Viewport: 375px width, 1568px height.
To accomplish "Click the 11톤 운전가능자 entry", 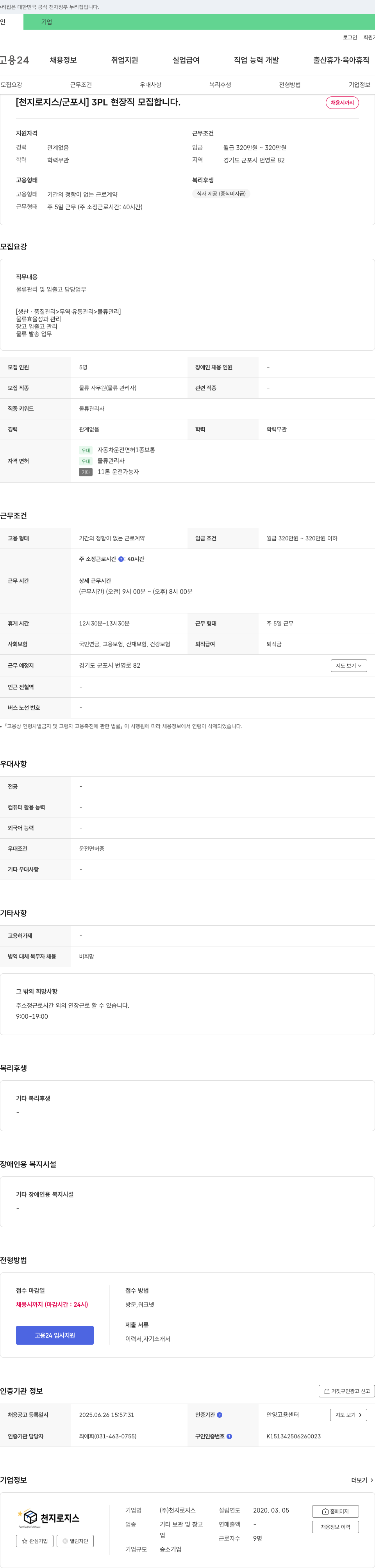I will tap(118, 472).
